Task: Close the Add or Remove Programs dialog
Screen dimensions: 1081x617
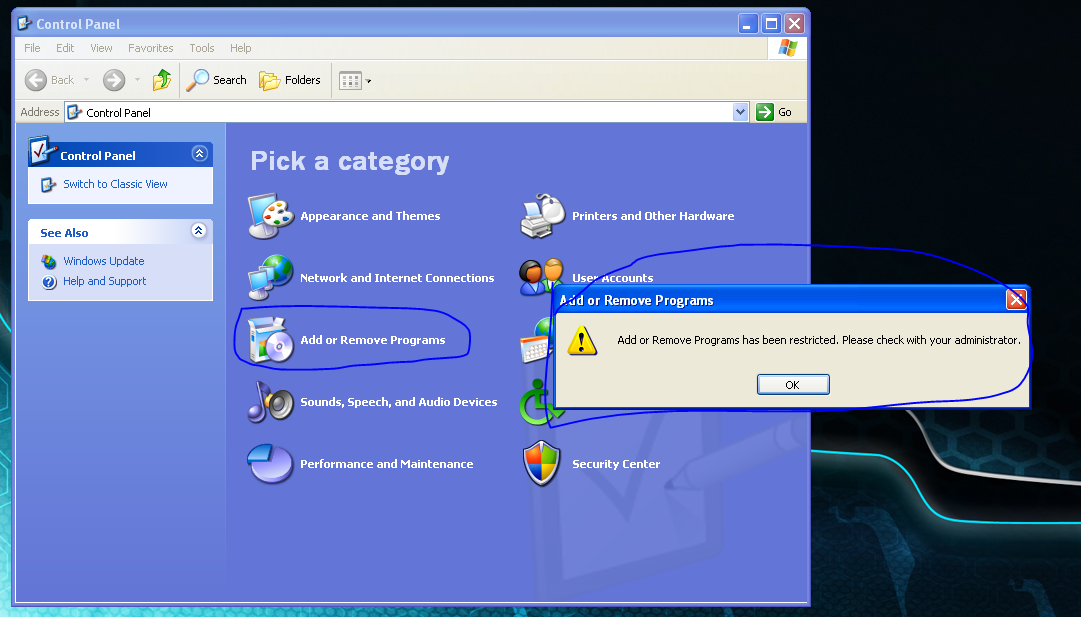Action: (1016, 300)
